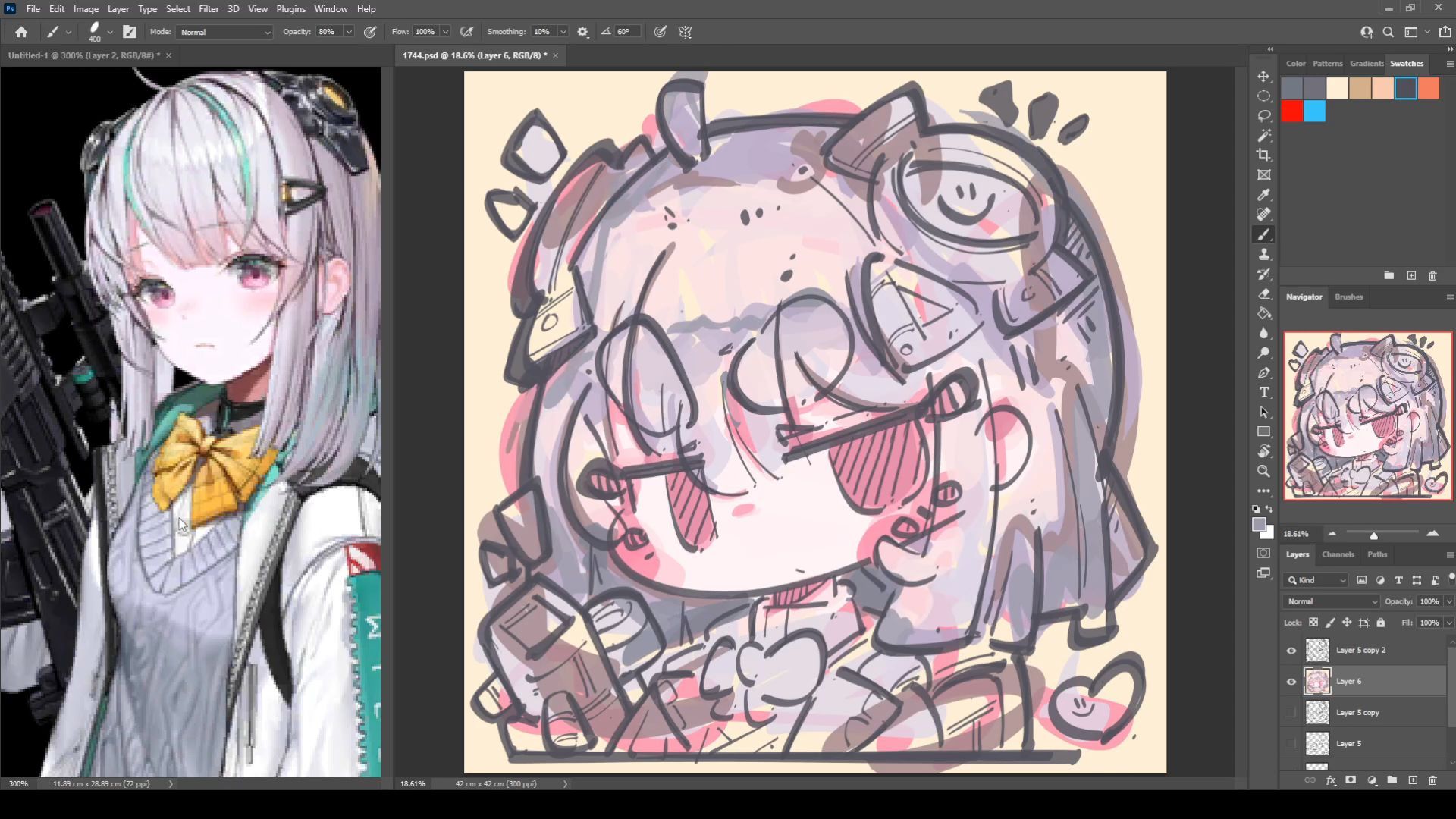Switch to the Brushes tab
This screenshot has width=1456, height=819.
pyautogui.click(x=1348, y=297)
